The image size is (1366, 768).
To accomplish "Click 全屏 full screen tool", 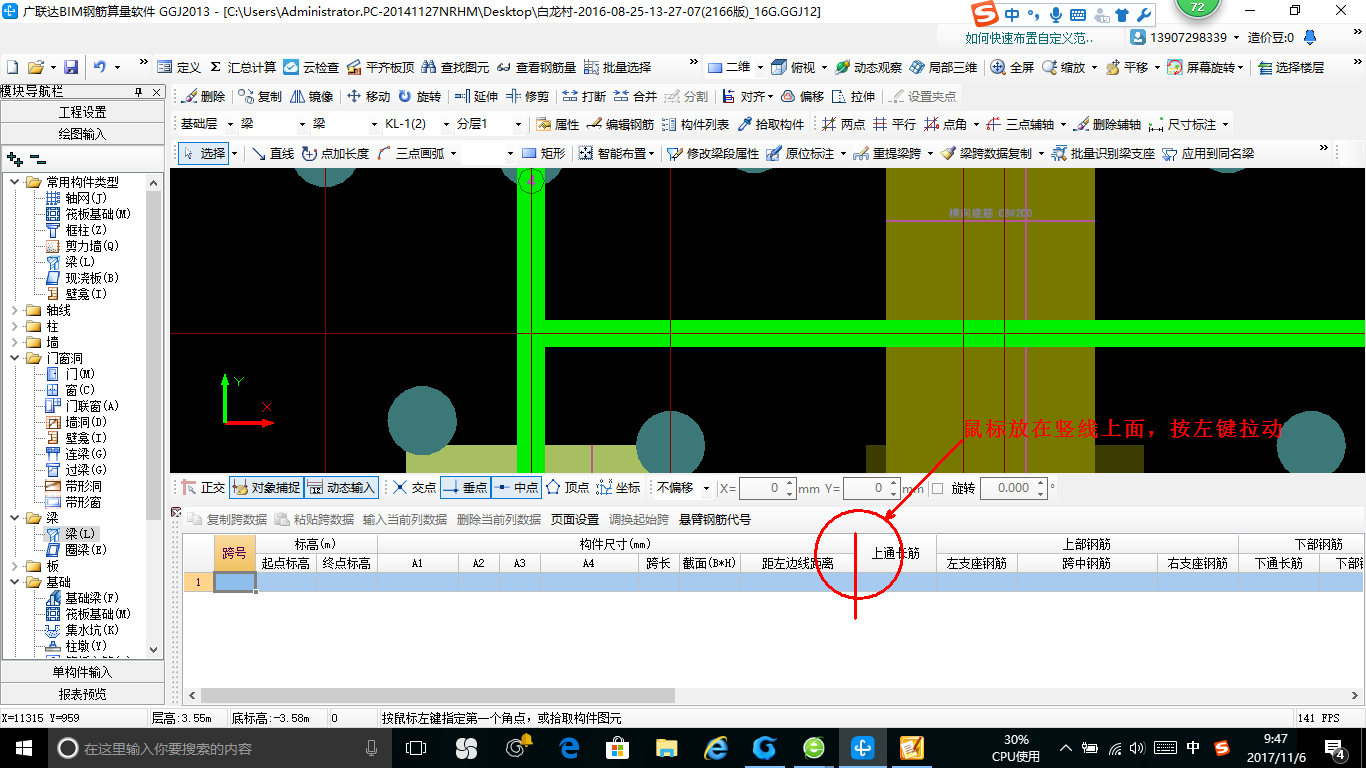I will pyautogui.click(x=1012, y=67).
